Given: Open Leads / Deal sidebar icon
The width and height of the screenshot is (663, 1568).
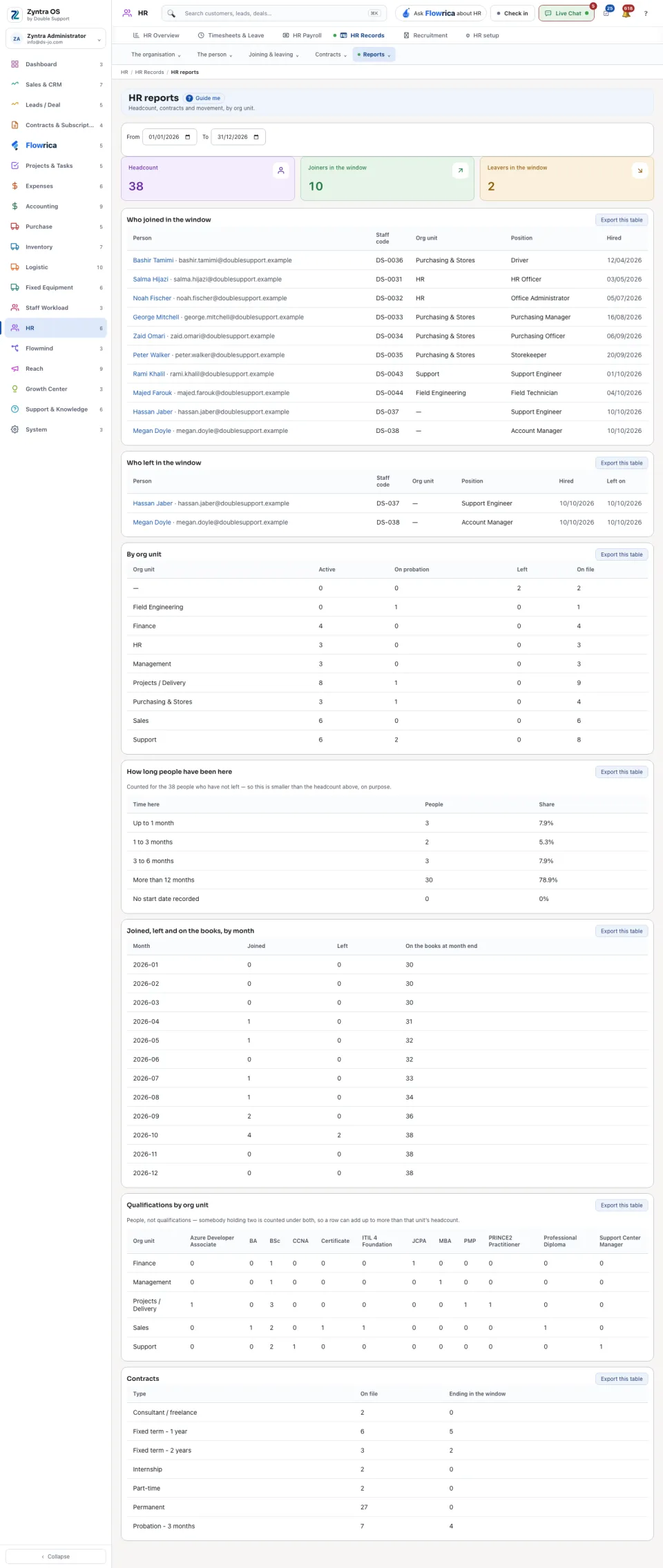Looking at the screenshot, I should (x=15, y=105).
